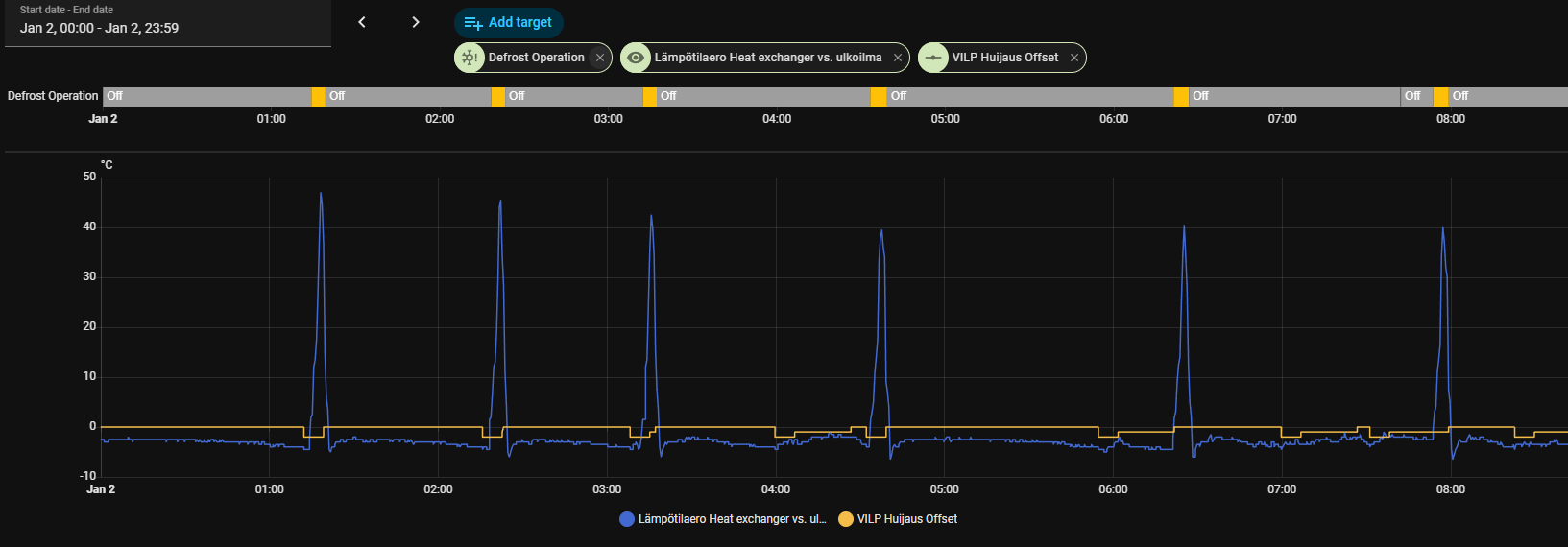
Task: Toggle Lämpötilaero series via legend label
Action: [x=732, y=519]
